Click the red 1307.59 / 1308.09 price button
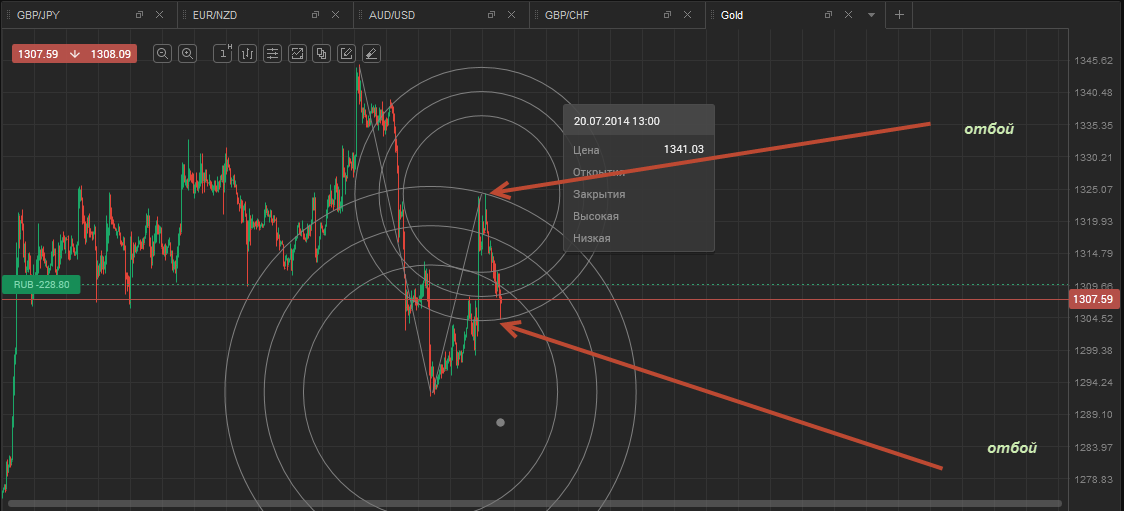 coord(74,54)
